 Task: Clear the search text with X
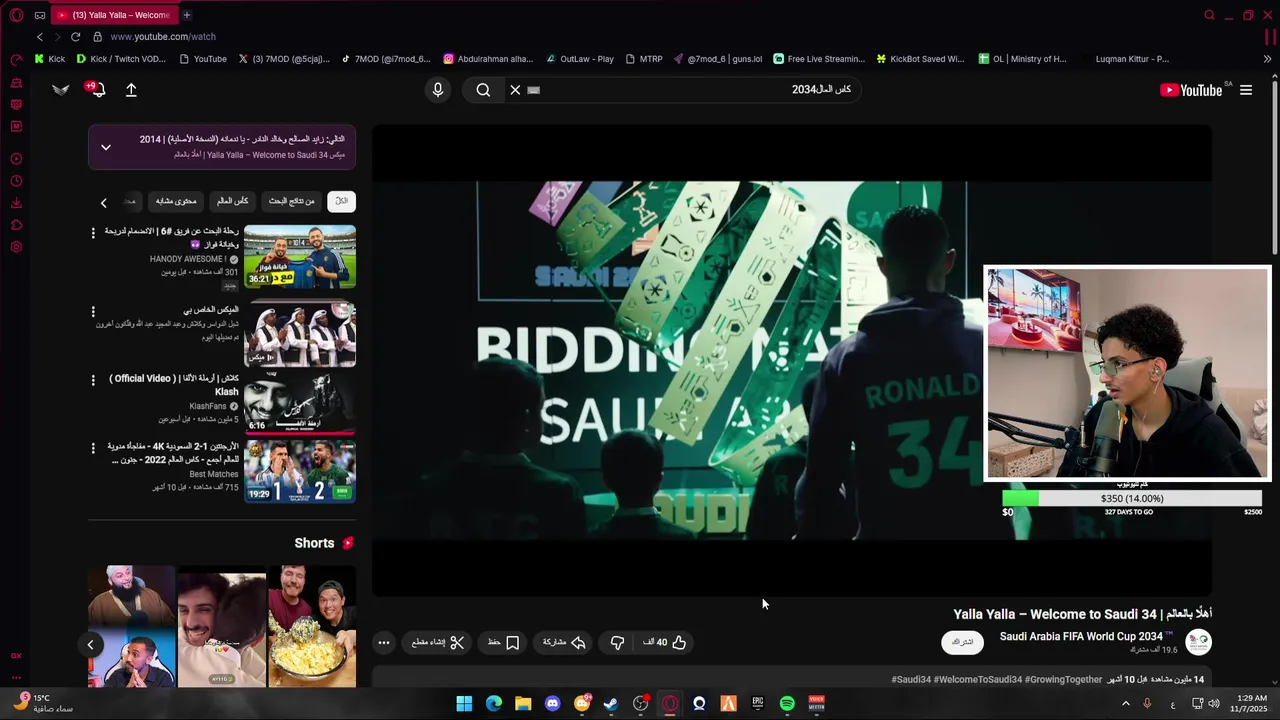(515, 90)
